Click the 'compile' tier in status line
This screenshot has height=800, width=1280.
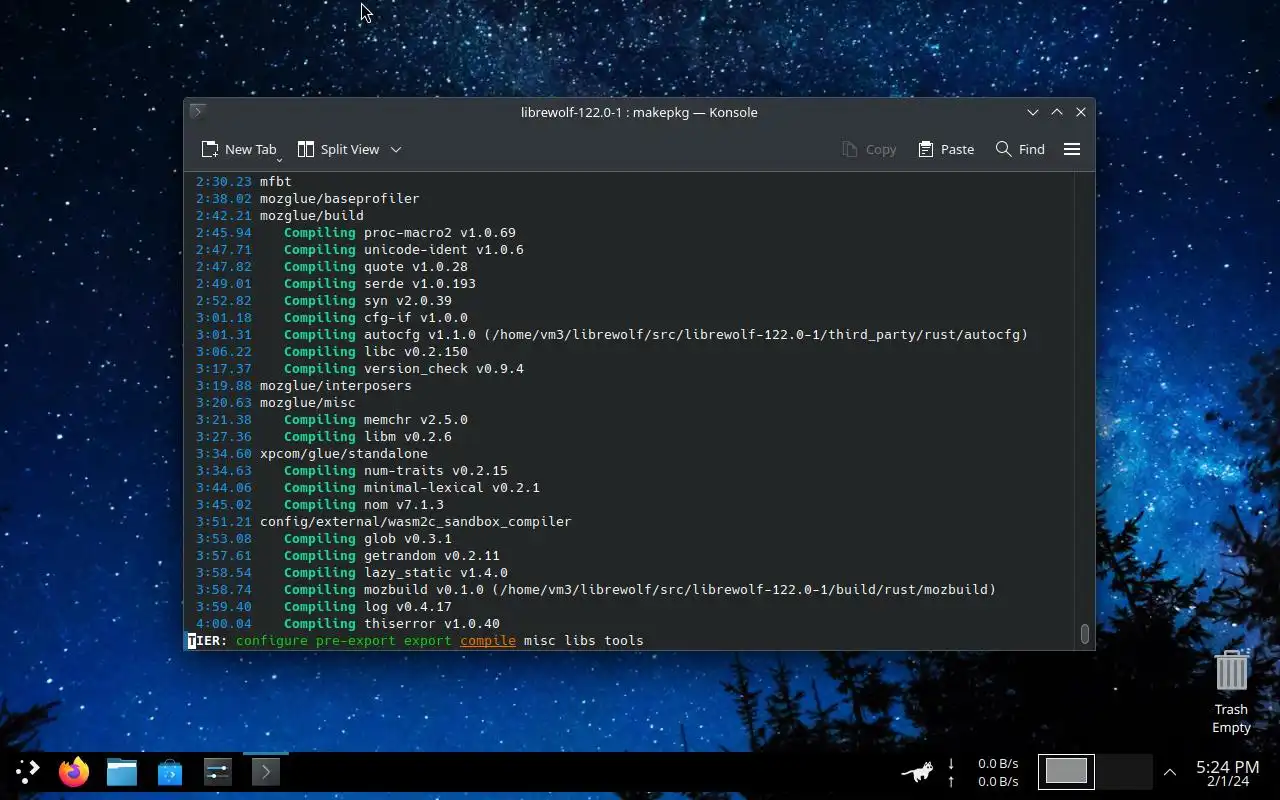click(x=488, y=640)
